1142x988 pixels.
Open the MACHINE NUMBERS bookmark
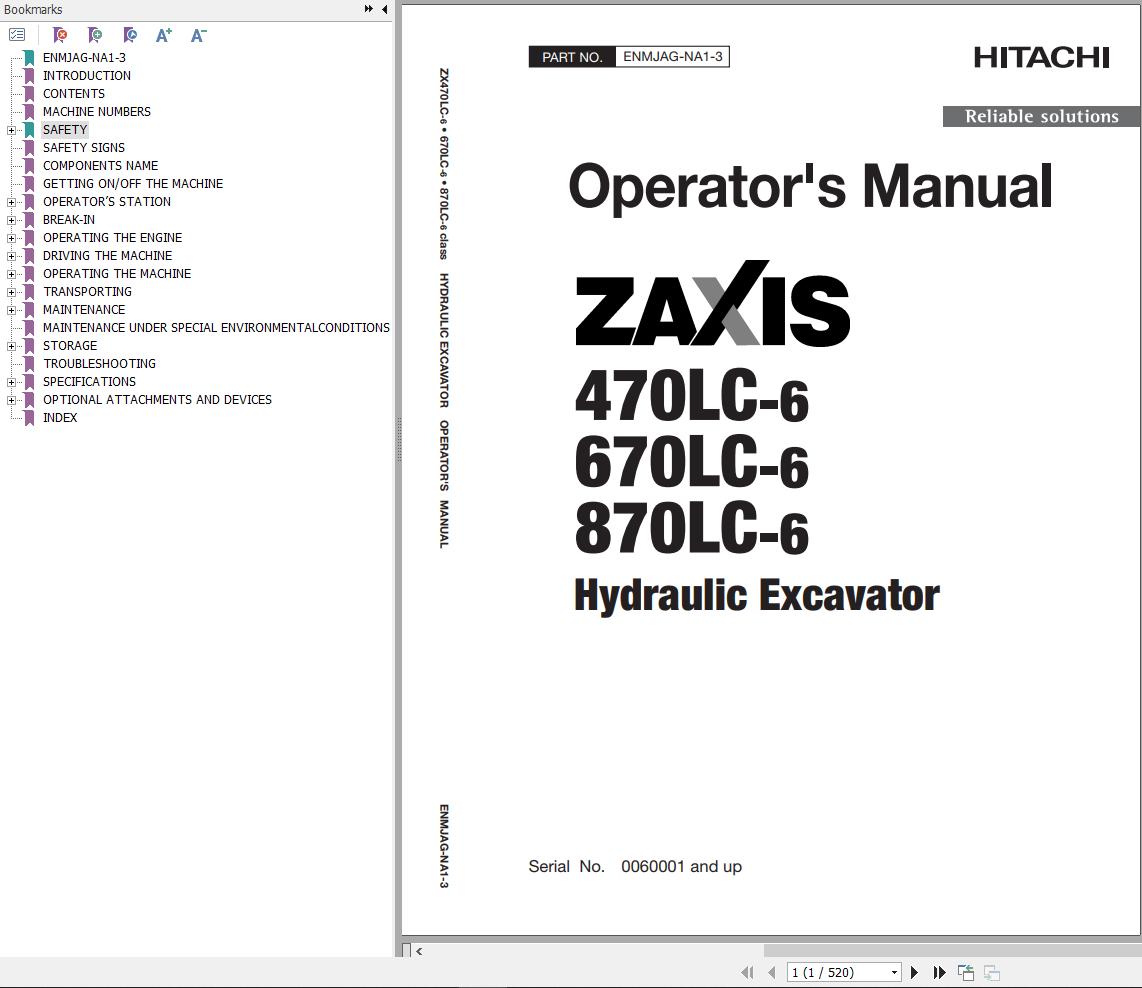pyautogui.click(x=97, y=111)
